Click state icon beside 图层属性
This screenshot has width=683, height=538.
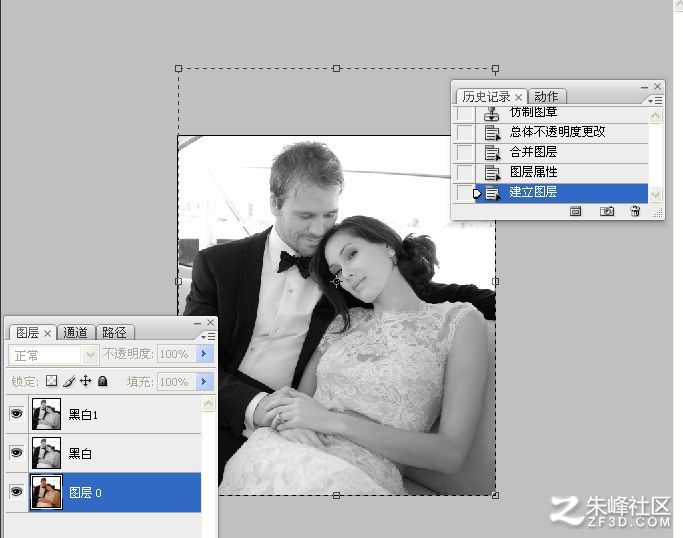(492, 173)
